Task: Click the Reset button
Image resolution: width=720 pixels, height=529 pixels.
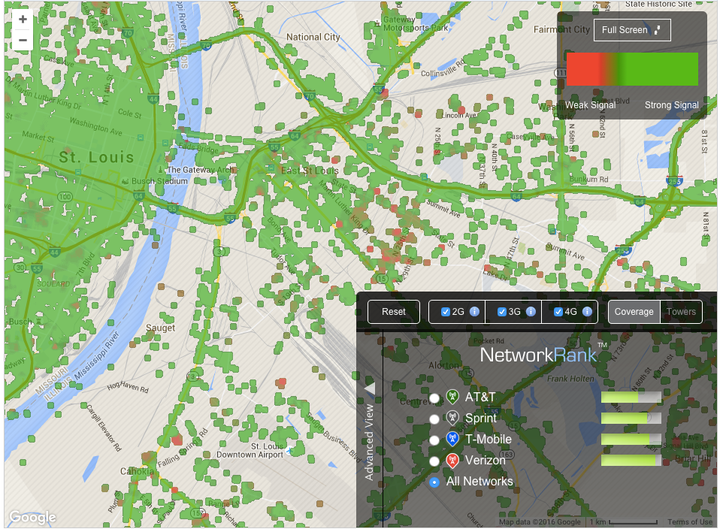Action: click(394, 312)
